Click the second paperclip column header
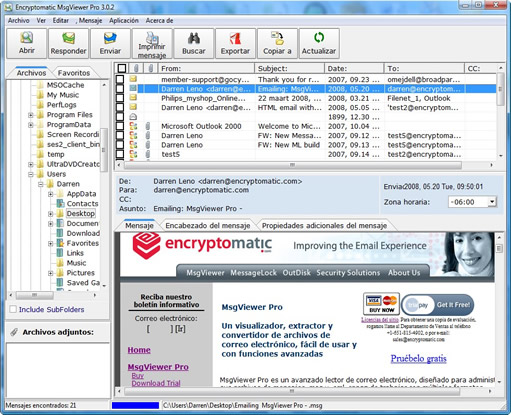Image resolution: width=511 pixels, height=415 pixels. [151, 68]
